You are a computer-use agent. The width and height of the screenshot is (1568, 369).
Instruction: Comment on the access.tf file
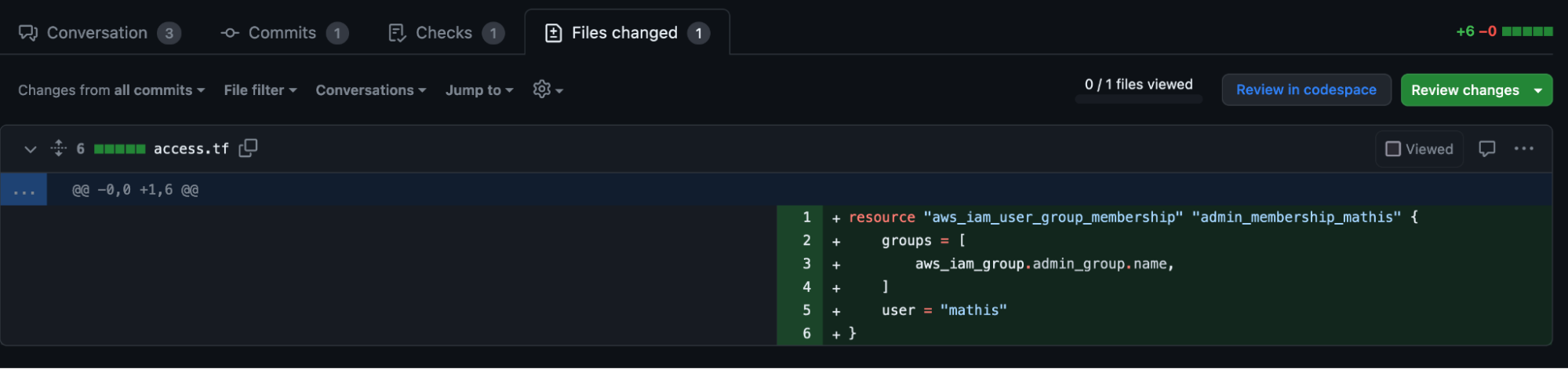[x=1486, y=148]
